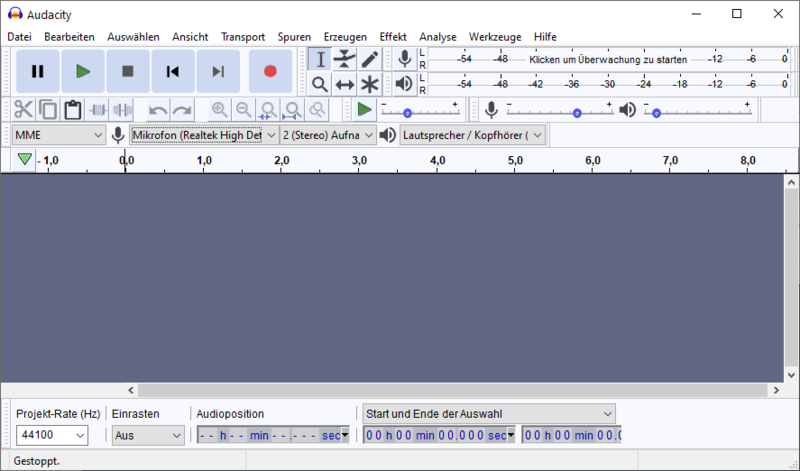This screenshot has width=800, height=471.
Task: Open the Bearbeiten menu
Action: point(69,37)
